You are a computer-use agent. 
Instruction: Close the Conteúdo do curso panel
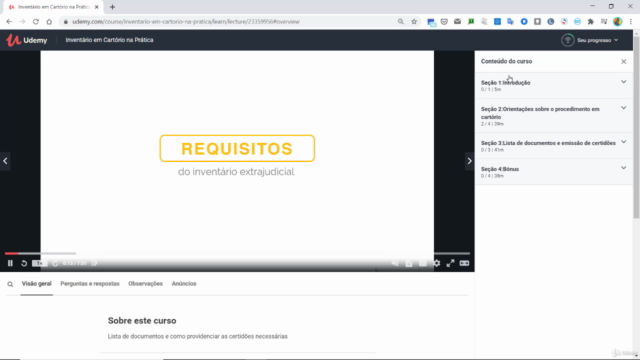pyautogui.click(x=624, y=61)
